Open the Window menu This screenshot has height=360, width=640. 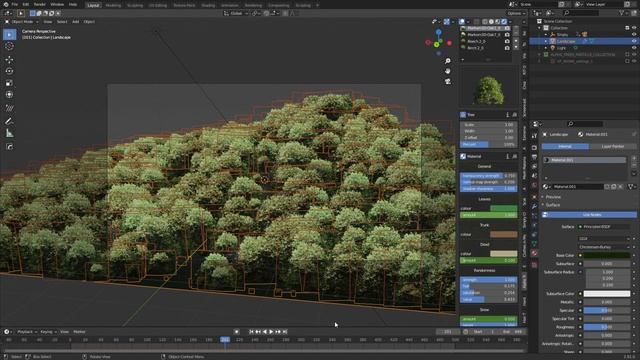[x=57, y=4]
